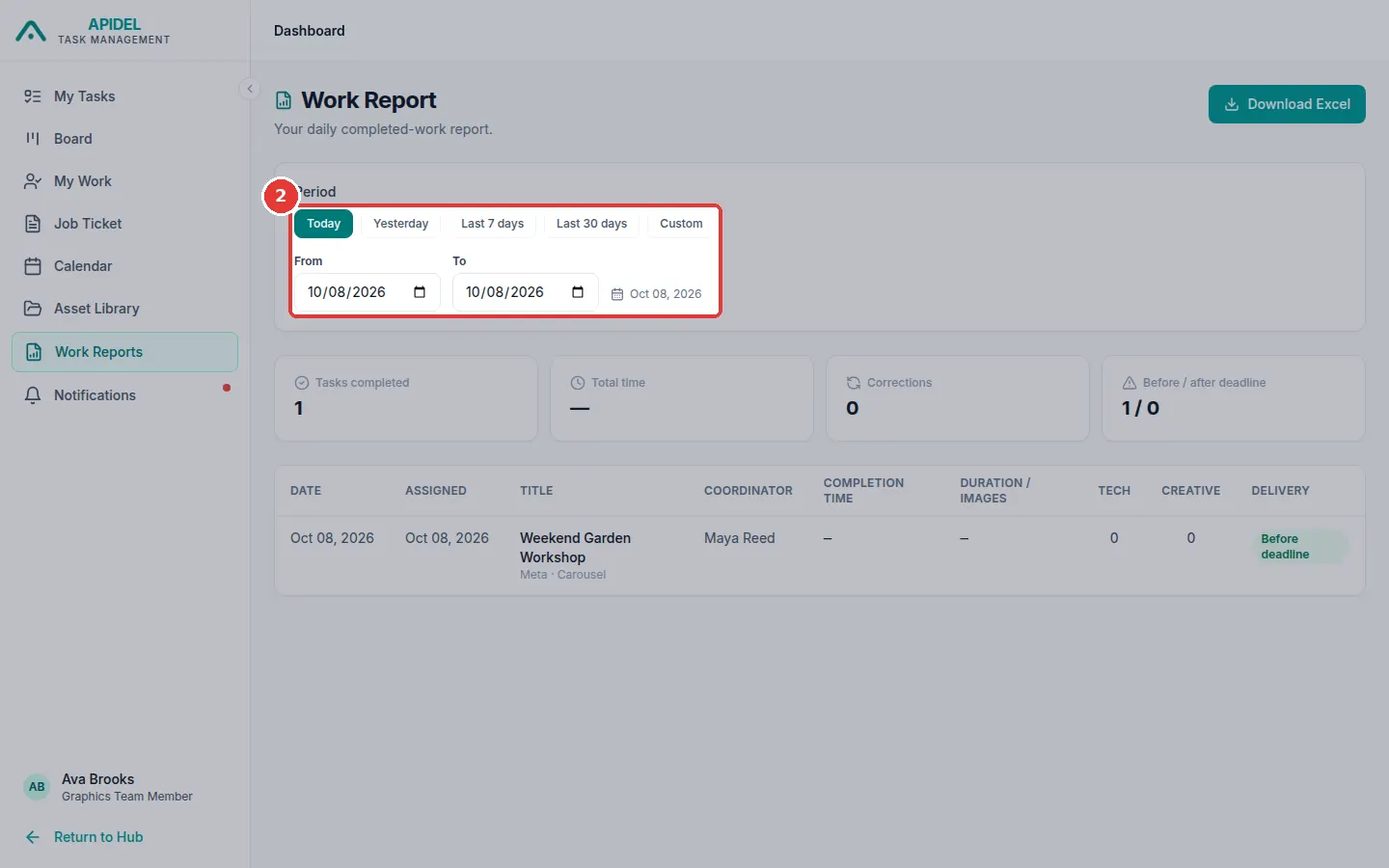This screenshot has height=868, width=1389.
Task: Click the Total time clock icon
Action: coord(578,383)
